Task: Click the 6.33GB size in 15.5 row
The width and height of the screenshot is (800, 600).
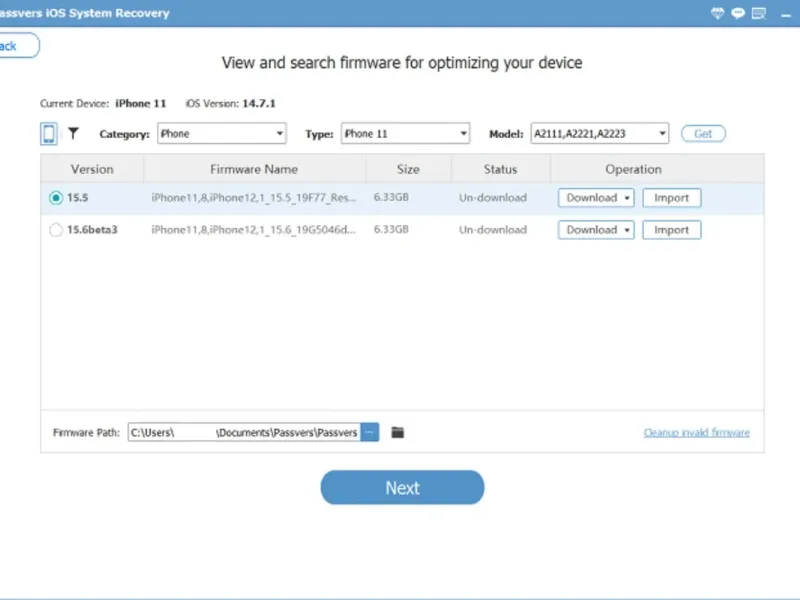Action: 391,197
